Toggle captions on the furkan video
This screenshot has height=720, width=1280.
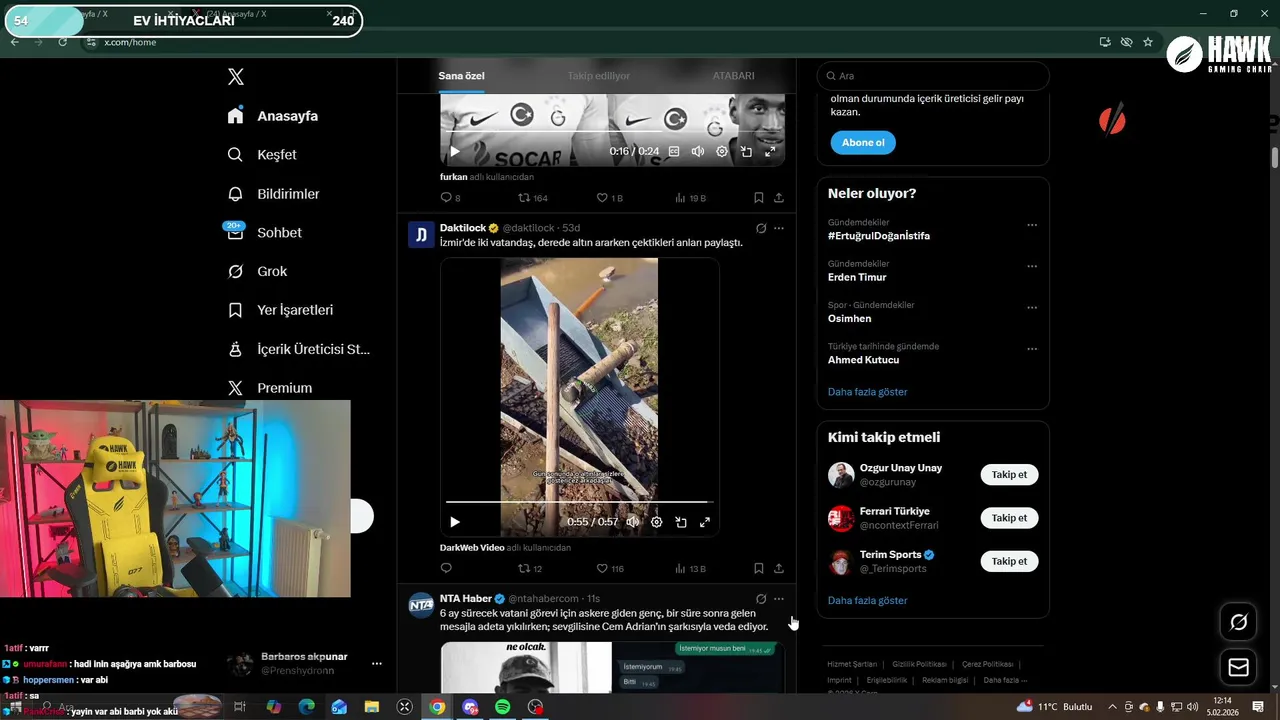[674, 152]
